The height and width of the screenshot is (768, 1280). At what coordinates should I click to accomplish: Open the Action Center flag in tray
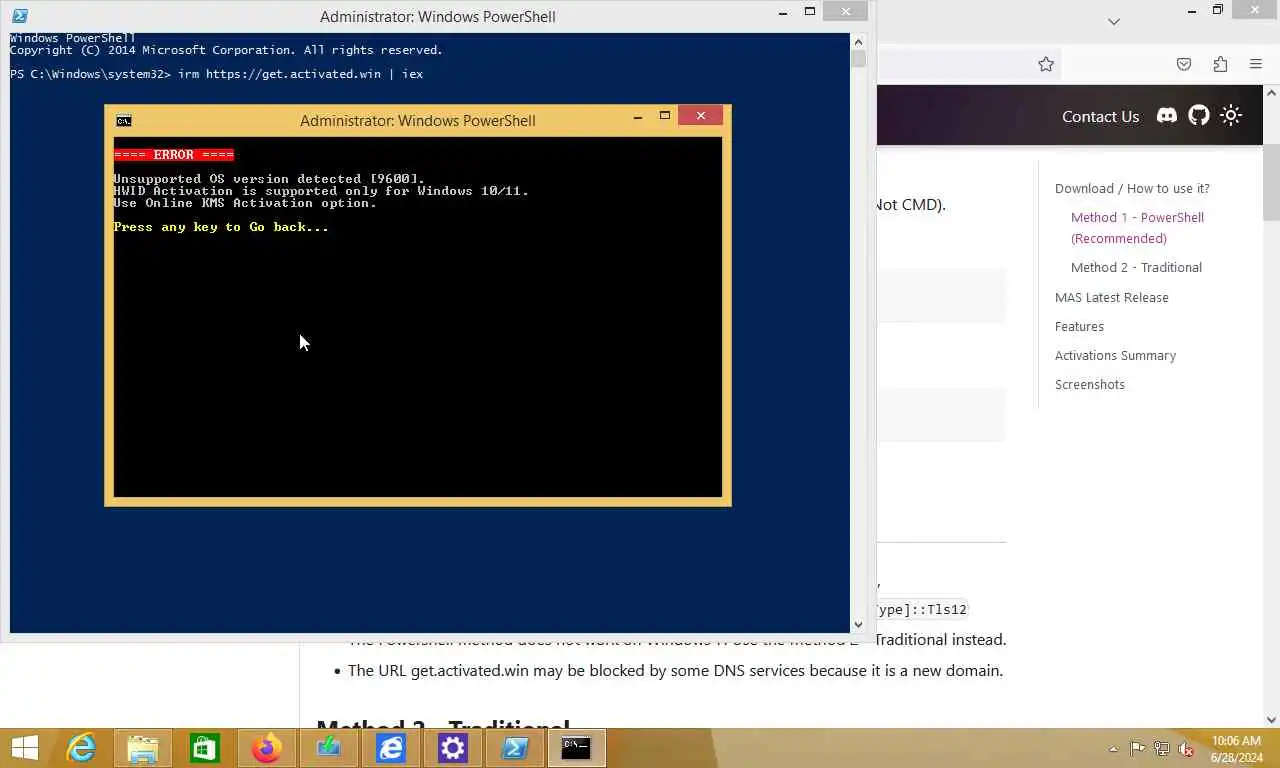pos(1138,749)
